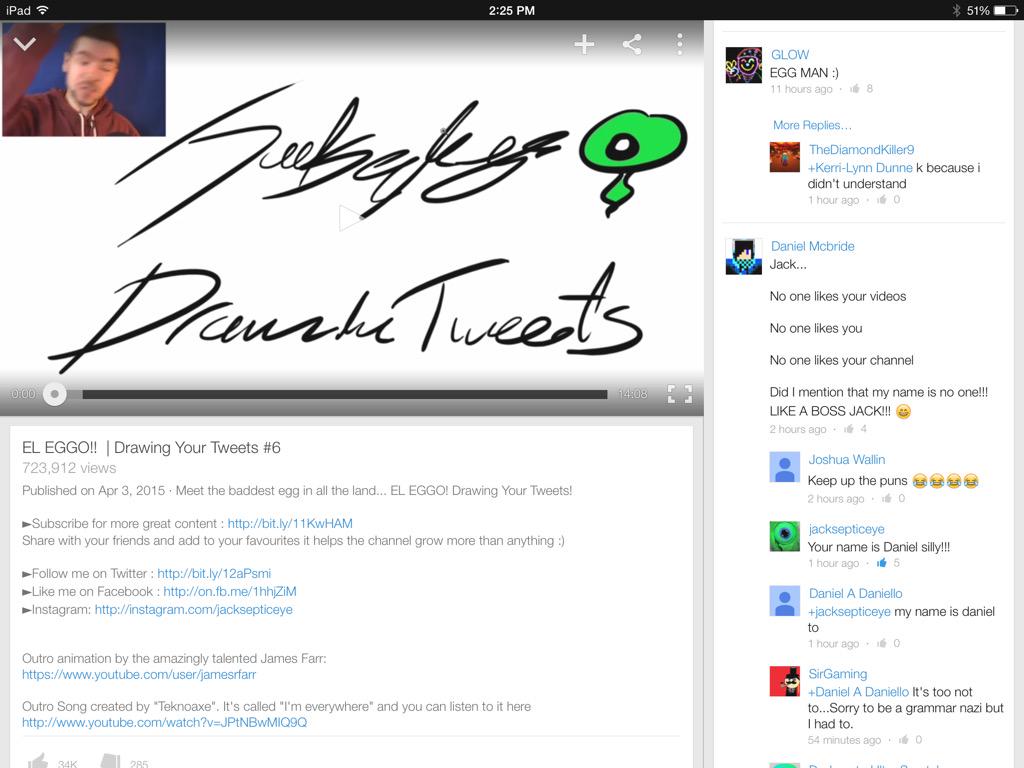Click the video scrubber knob at 0:00
The image size is (1024, 768).
point(54,394)
